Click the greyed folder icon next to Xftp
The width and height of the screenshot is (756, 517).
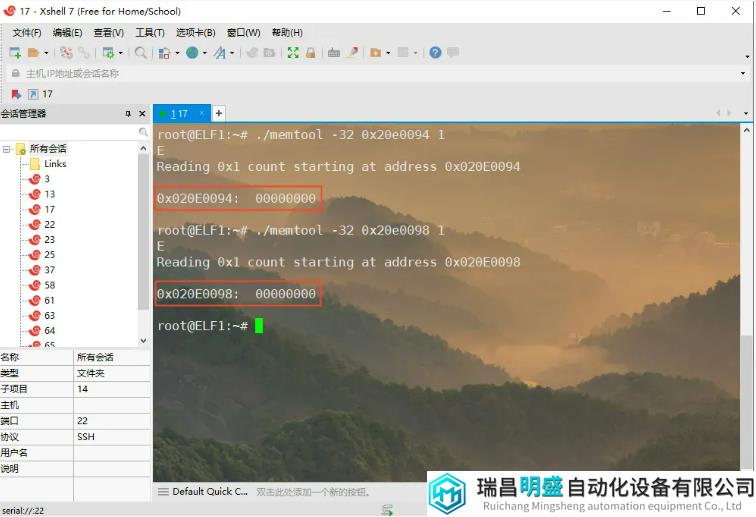[270, 53]
